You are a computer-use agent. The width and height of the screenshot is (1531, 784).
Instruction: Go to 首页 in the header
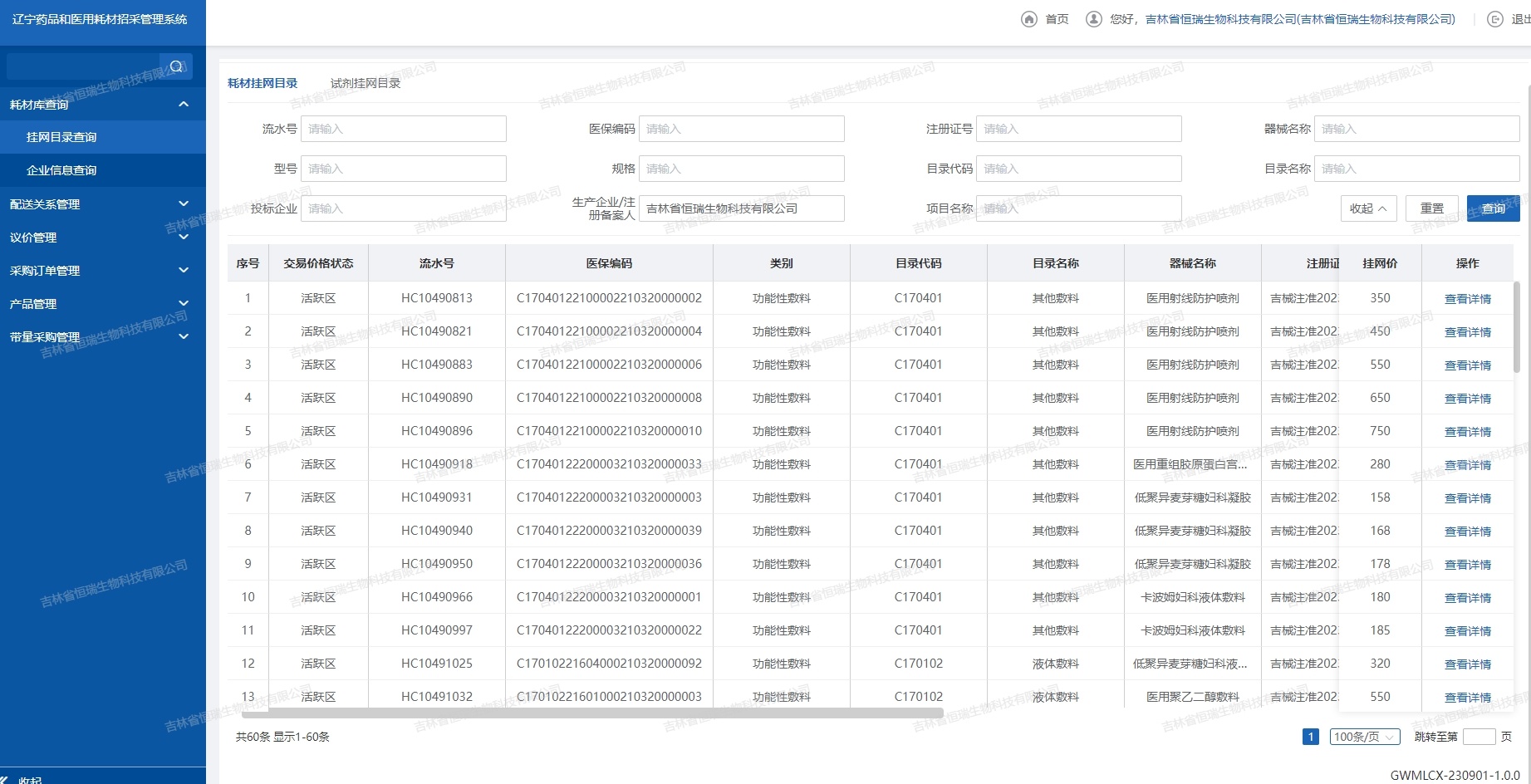pyautogui.click(x=1057, y=19)
